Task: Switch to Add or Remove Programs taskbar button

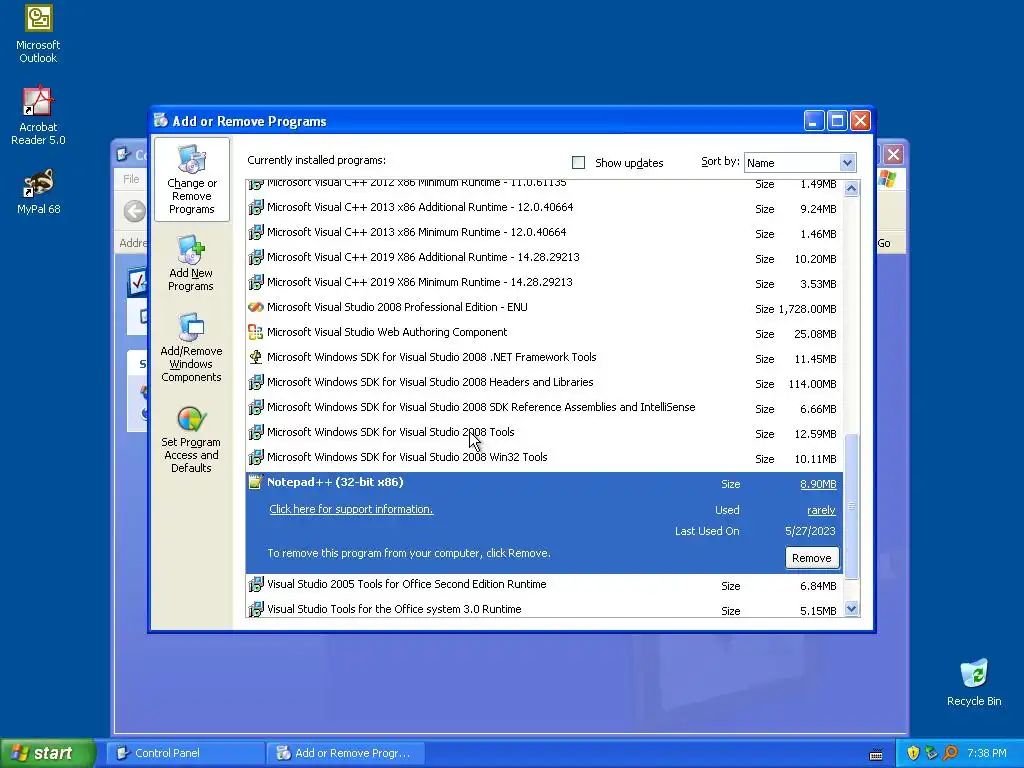Action: (x=346, y=753)
